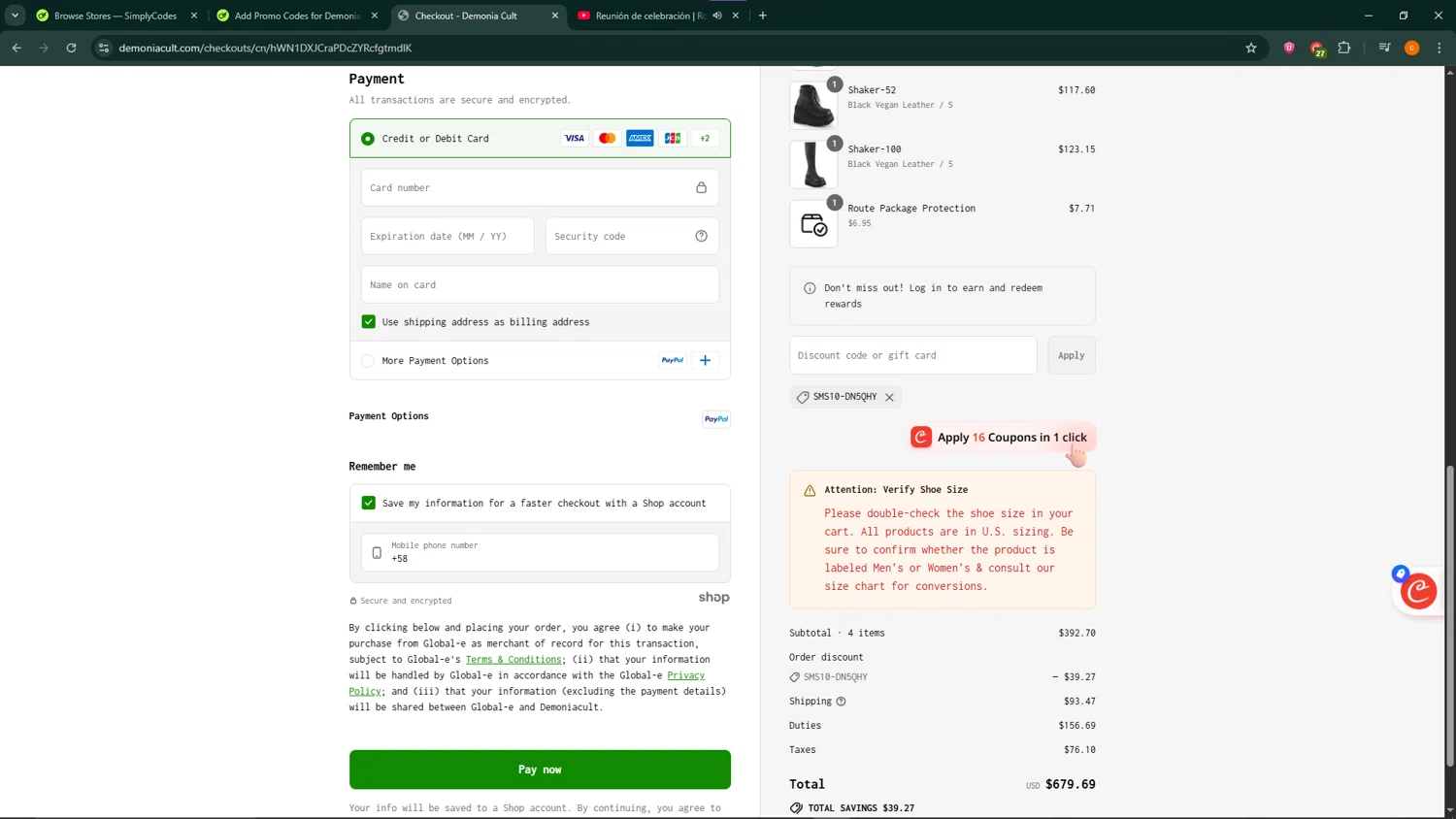This screenshot has height=819, width=1456.
Task: Open Shipping info help icon
Action: [x=842, y=702]
